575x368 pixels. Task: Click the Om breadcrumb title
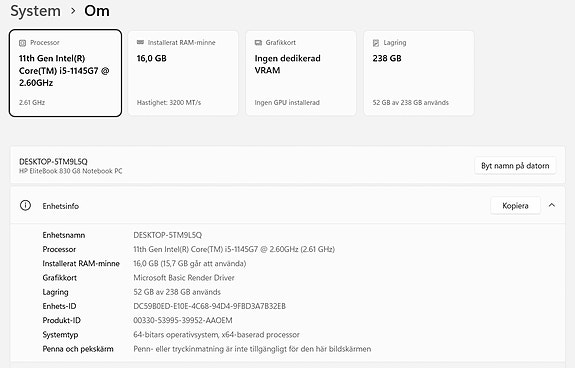(97, 11)
